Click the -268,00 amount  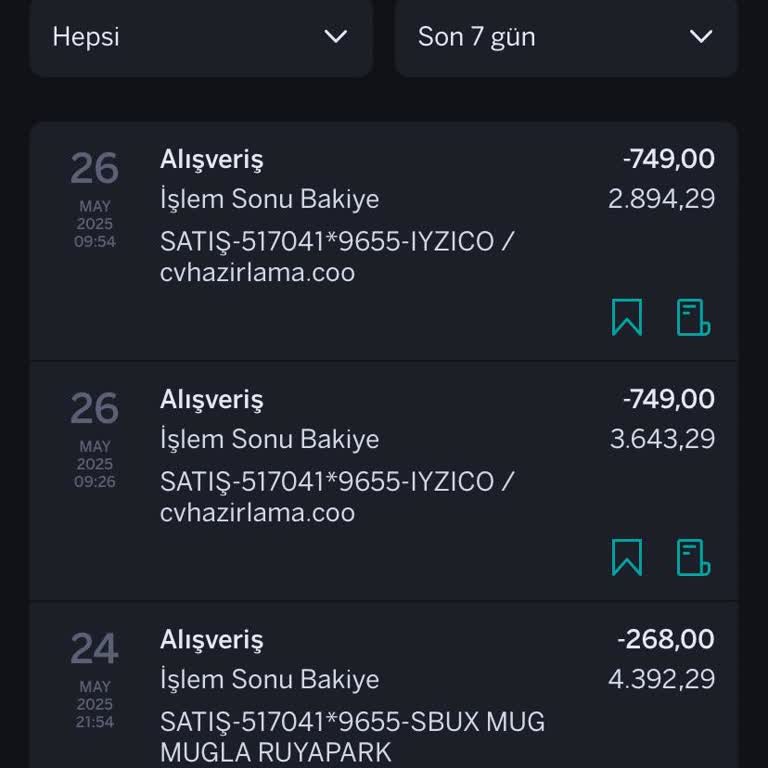point(666,639)
